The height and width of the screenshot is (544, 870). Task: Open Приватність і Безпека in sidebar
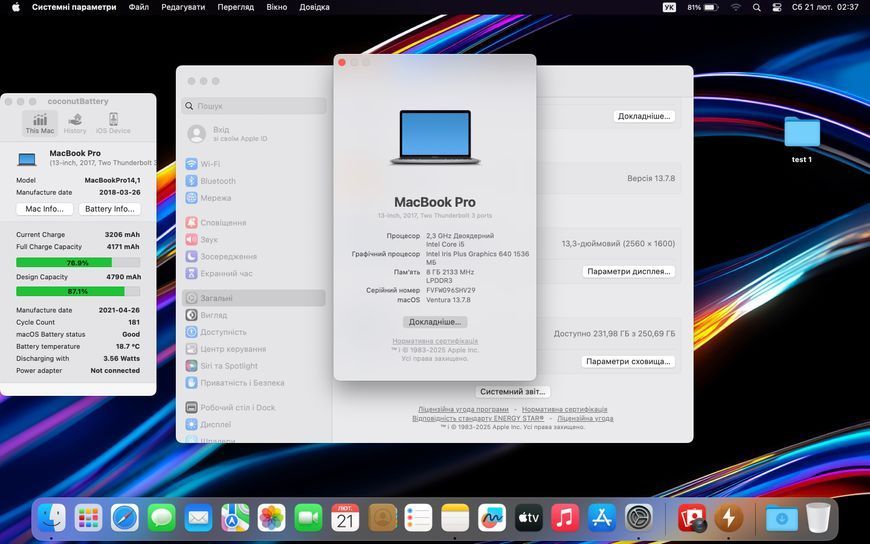coord(254,382)
